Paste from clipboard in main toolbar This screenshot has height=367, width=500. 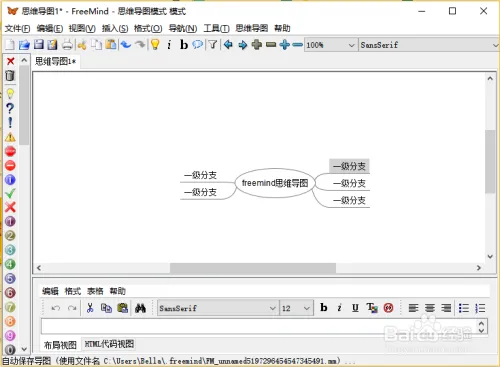tap(111, 44)
